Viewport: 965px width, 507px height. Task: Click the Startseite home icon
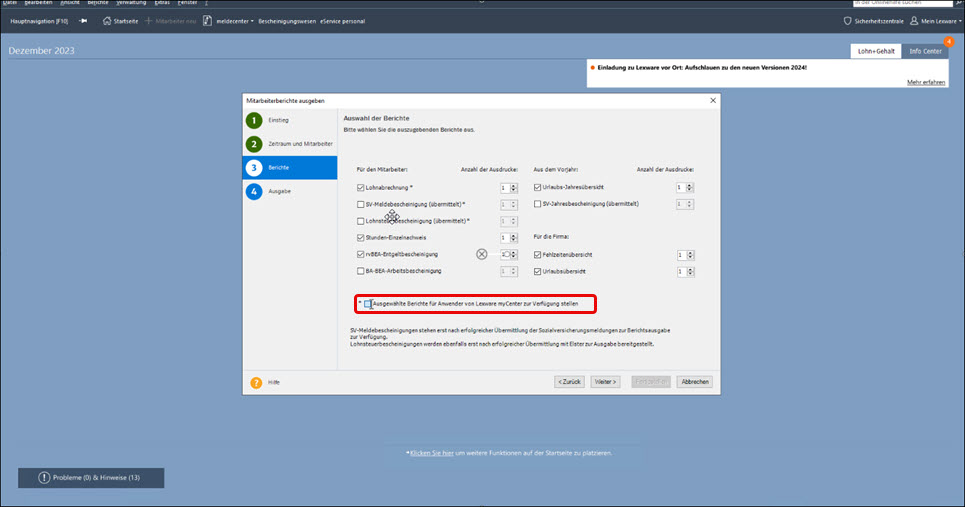pyautogui.click(x=107, y=20)
